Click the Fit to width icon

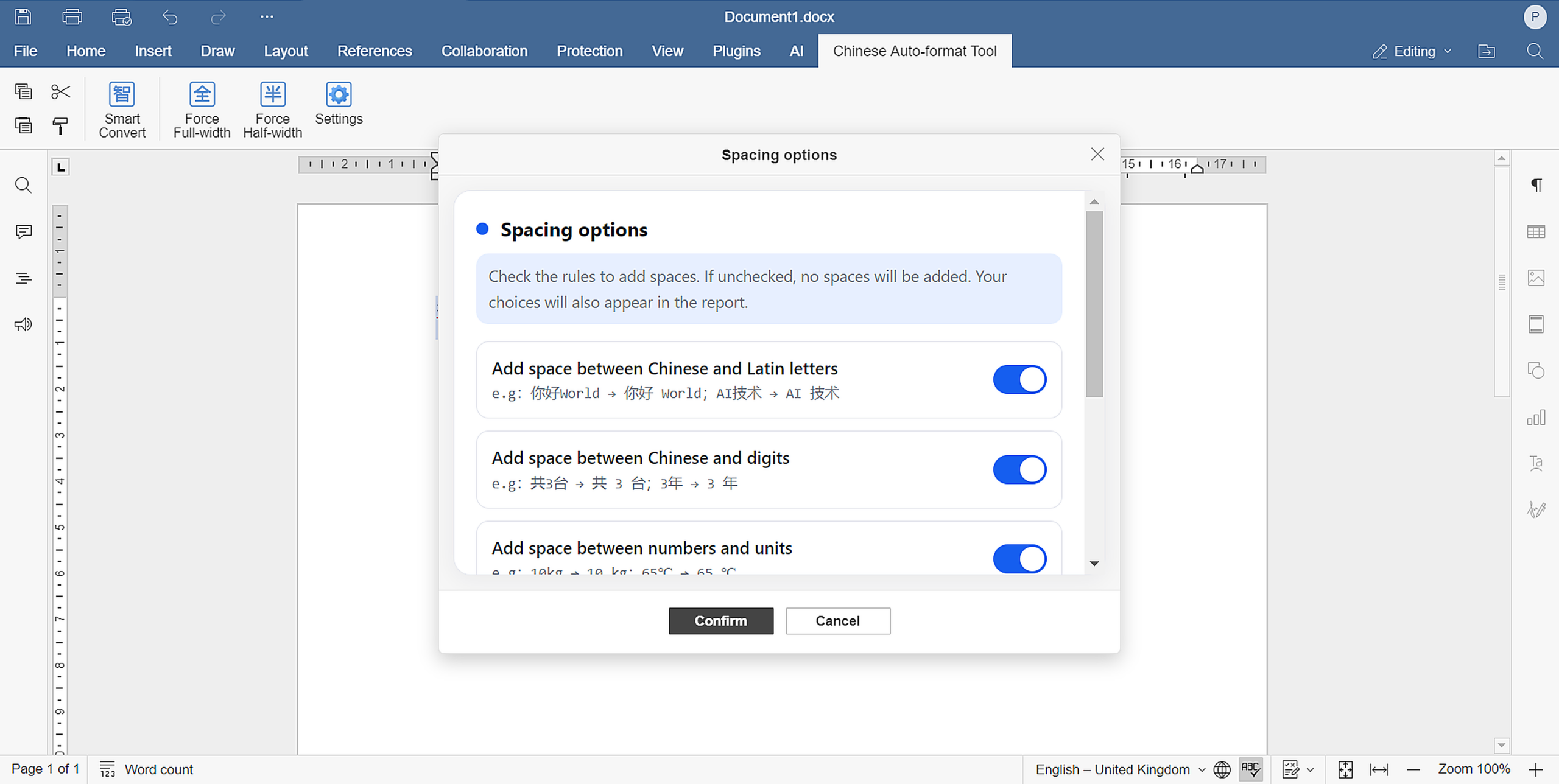(x=1379, y=769)
